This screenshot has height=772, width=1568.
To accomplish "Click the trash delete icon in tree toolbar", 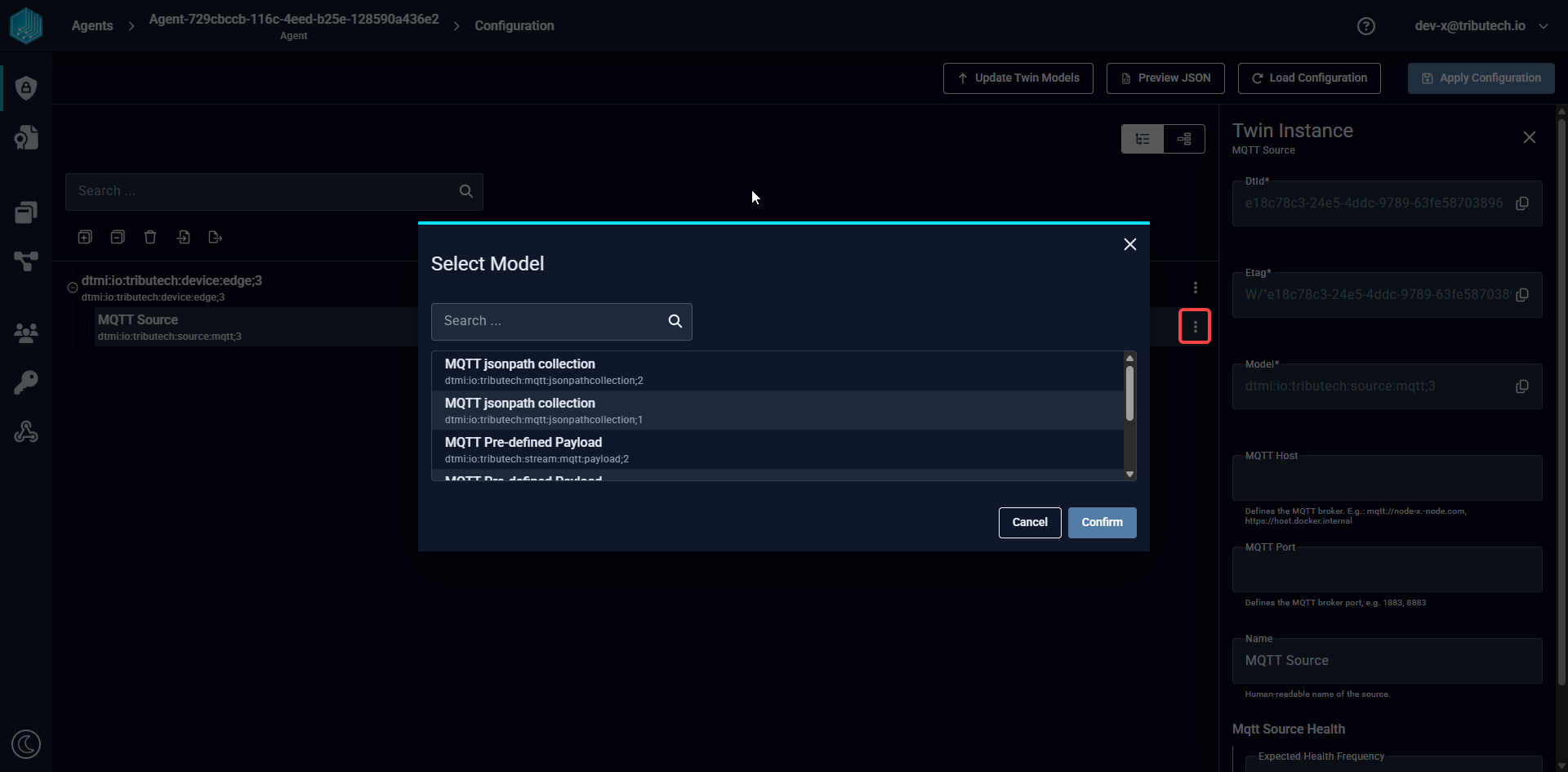I will pos(150,237).
